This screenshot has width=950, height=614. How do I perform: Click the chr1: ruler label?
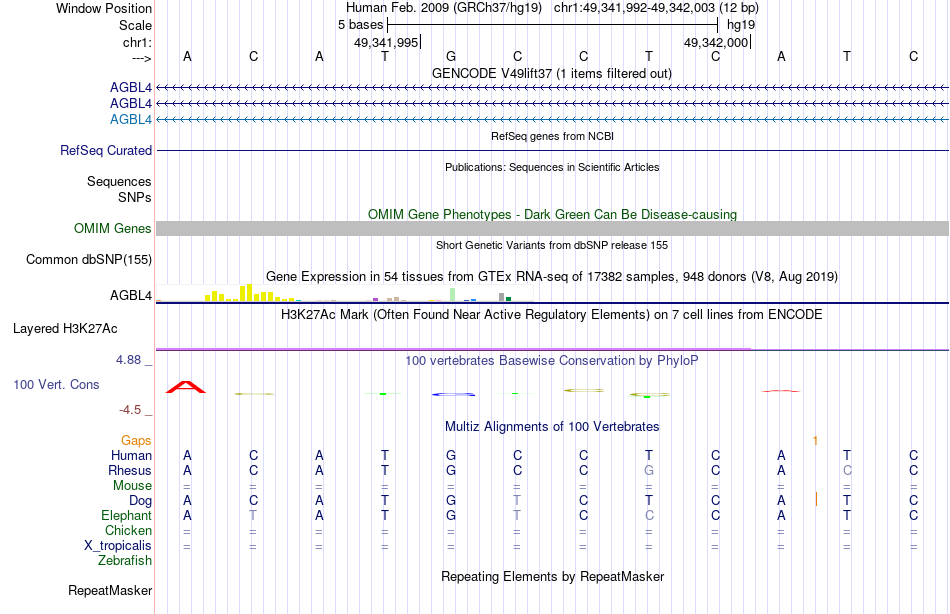(137, 42)
